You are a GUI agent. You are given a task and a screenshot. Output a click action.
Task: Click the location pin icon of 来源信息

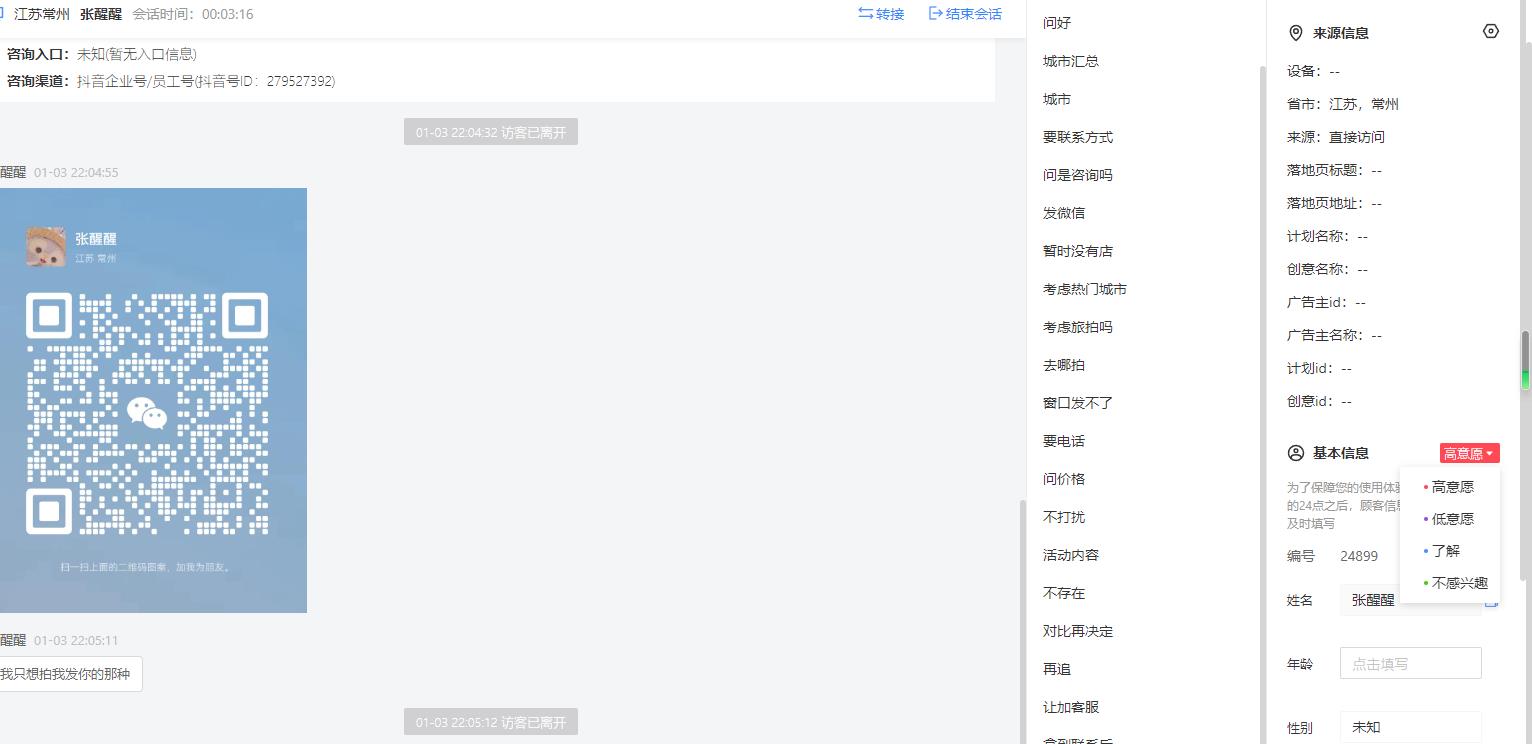[x=1295, y=33]
